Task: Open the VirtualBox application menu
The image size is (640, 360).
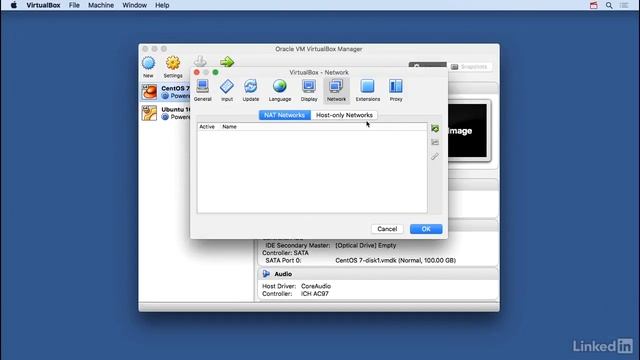Action: click(x=43, y=5)
